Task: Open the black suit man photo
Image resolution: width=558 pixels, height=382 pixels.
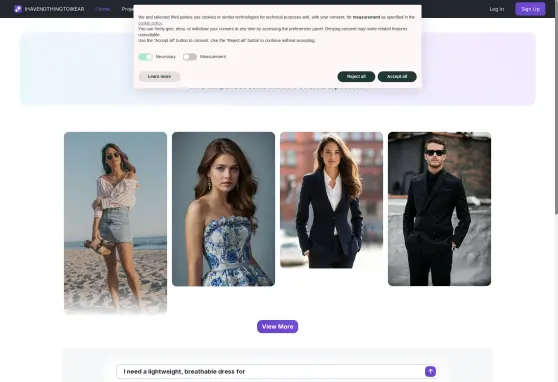Action: [x=439, y=209]
